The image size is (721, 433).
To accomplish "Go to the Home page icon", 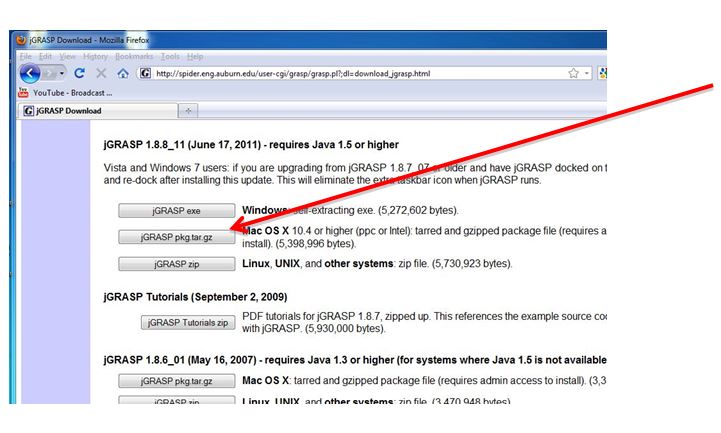I will 122,73.
